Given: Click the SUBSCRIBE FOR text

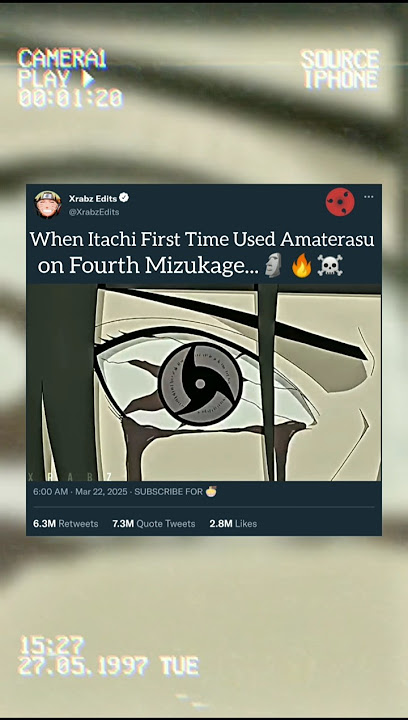Looking at the screenshot, I should [168, 492].
